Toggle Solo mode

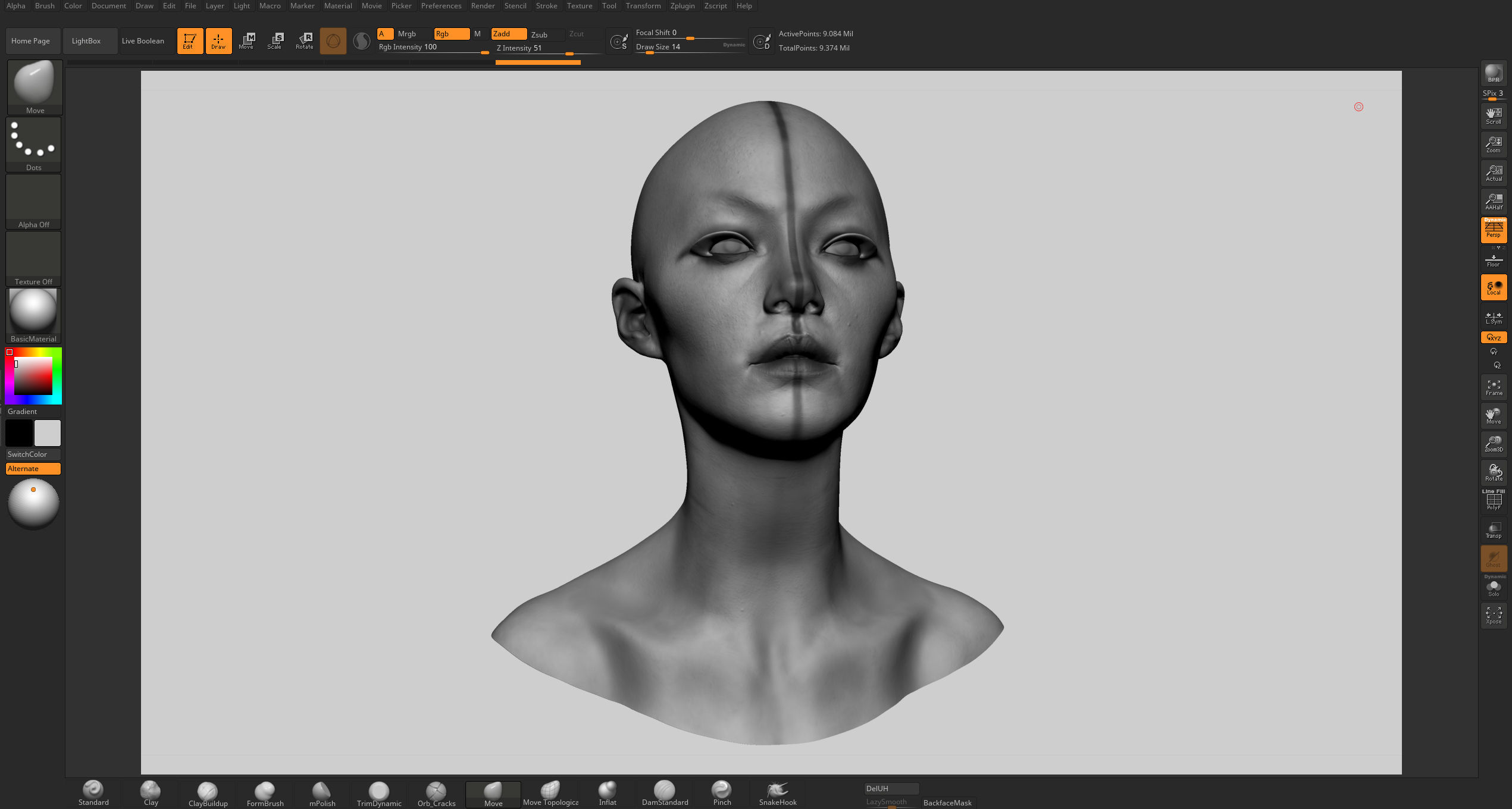point(1494,587)
